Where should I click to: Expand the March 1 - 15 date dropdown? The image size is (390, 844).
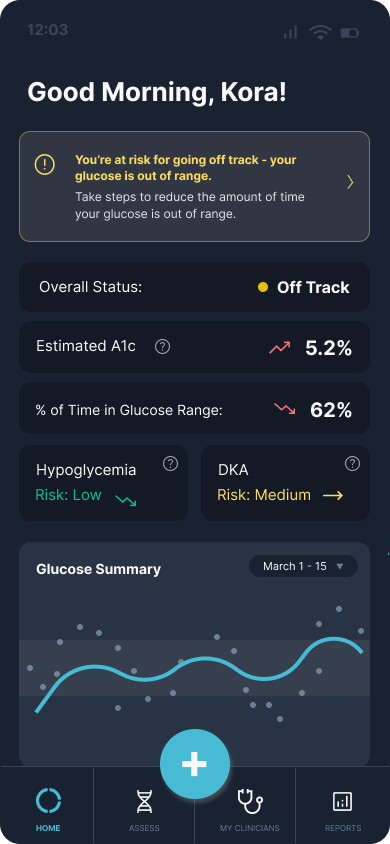click(x=303, y=566)
